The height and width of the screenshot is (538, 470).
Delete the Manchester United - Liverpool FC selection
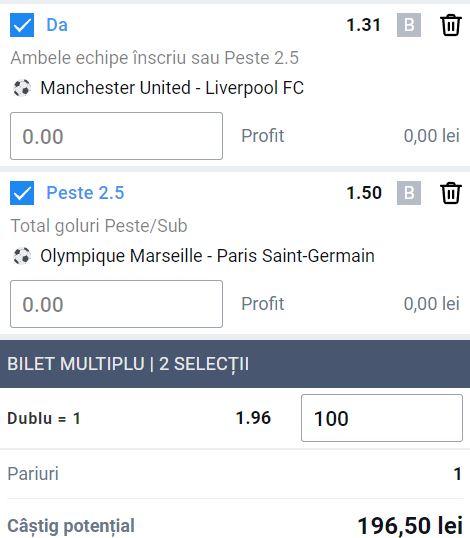tap(450, 25)
